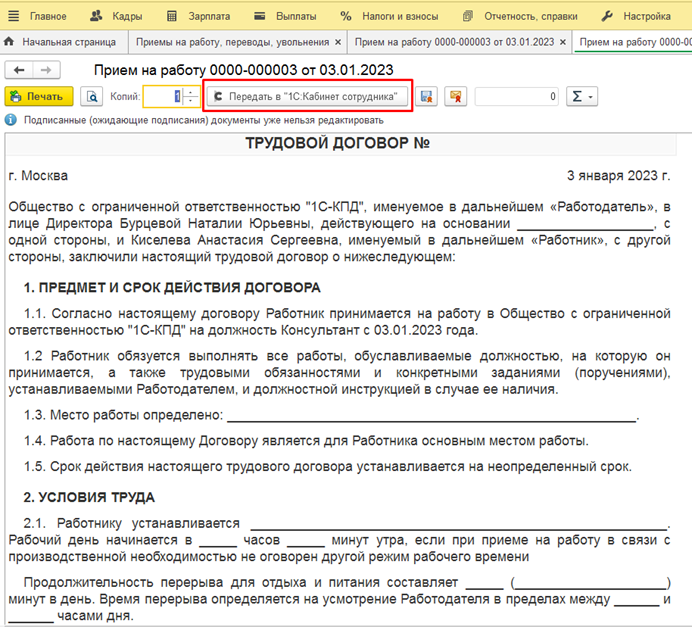The image size is (692, 627).
Task: Click the send by email icon
Action: point(454,97)
